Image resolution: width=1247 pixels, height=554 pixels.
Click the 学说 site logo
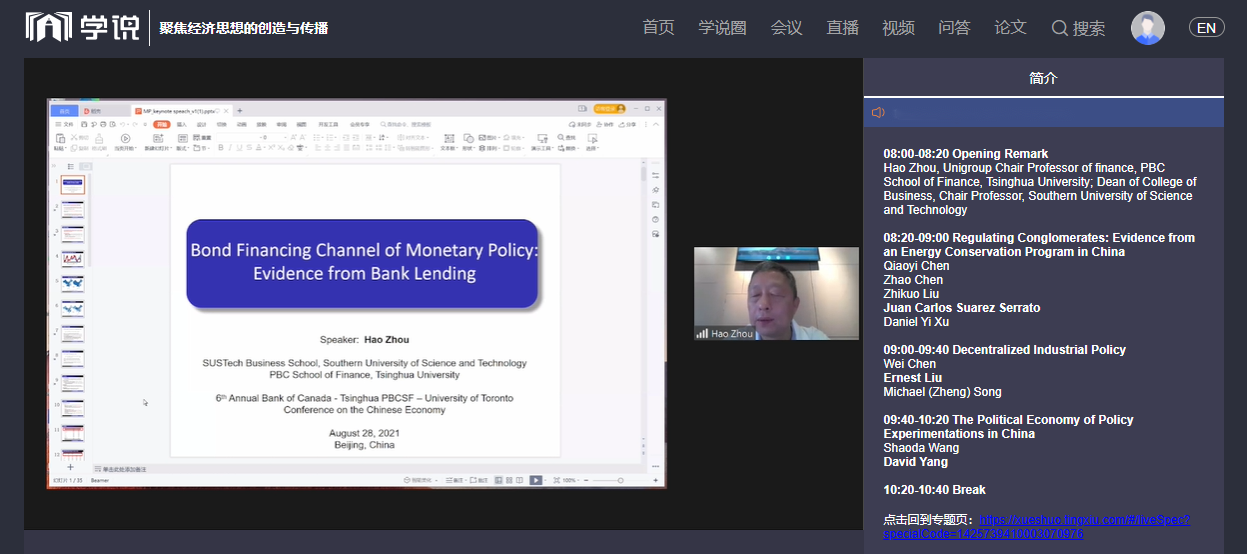coord(69,27)
